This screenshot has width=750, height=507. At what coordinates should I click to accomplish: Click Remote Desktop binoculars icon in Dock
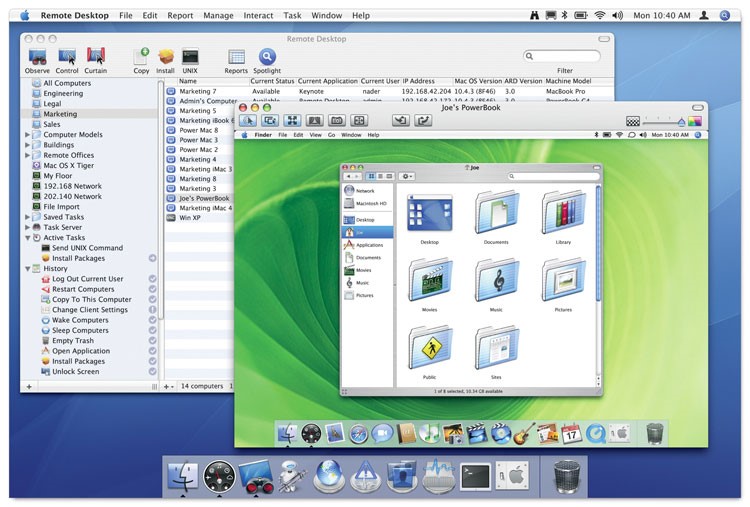[x=255, y=476]
